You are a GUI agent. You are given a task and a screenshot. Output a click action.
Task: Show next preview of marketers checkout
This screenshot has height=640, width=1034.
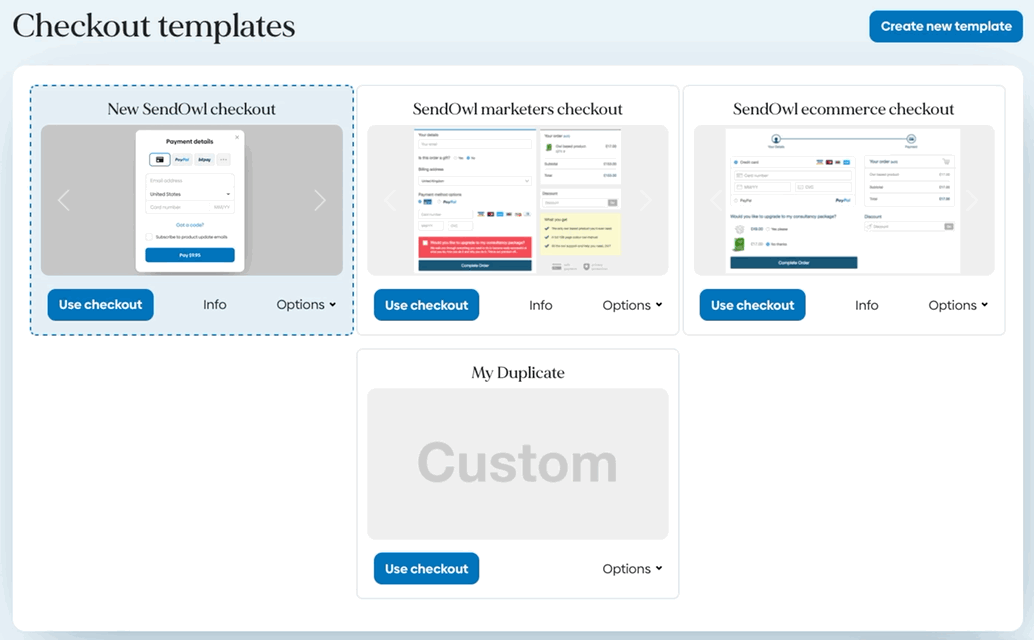click(x=646, y=200)
